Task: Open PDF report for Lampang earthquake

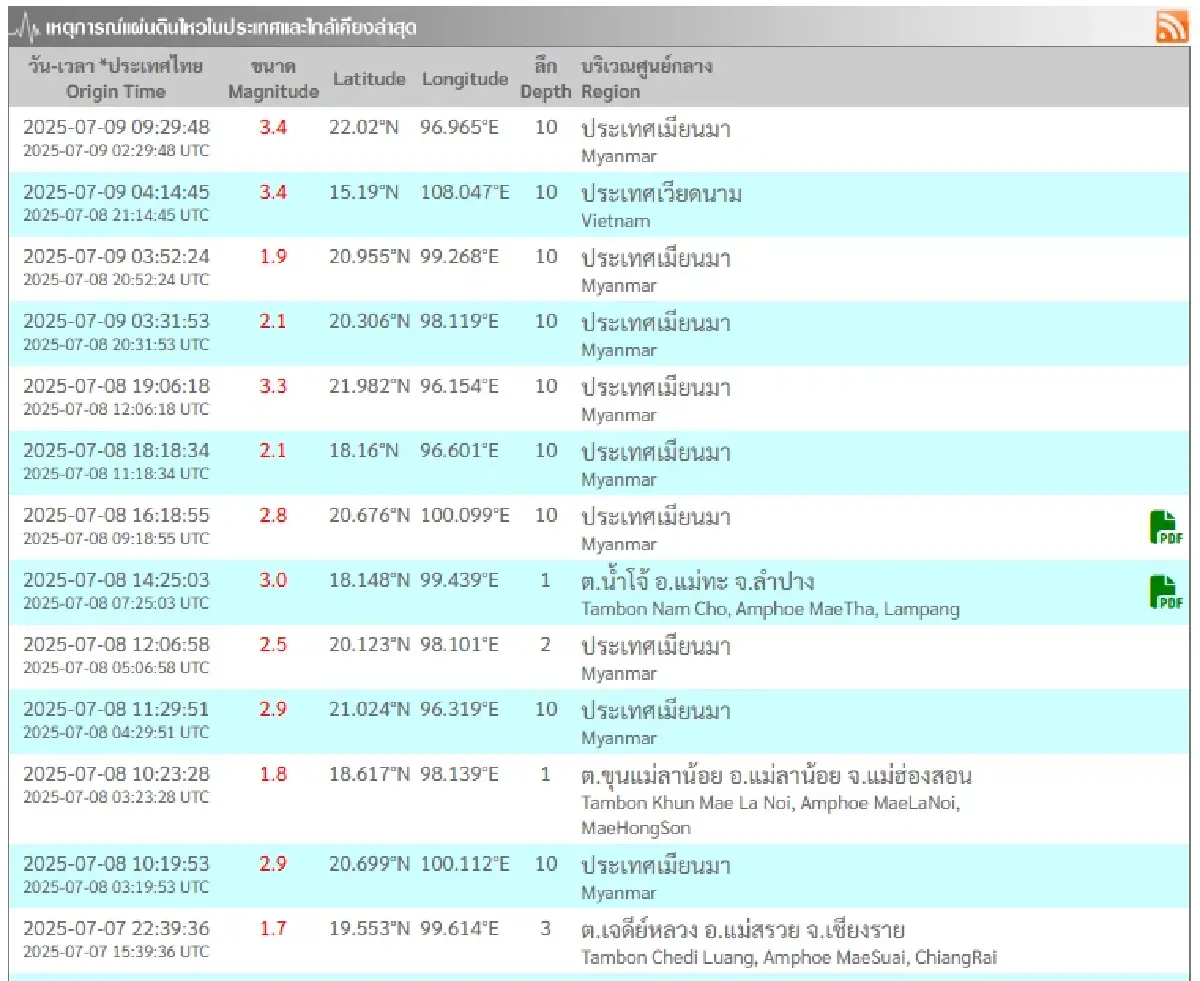Action: click(1165, 592)
